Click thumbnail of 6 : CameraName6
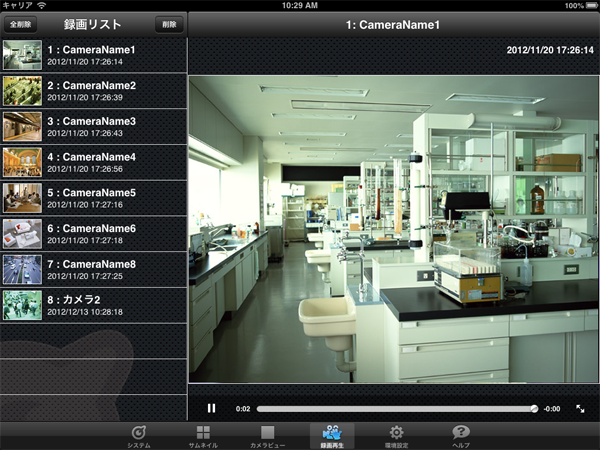 tap(22, 234)
